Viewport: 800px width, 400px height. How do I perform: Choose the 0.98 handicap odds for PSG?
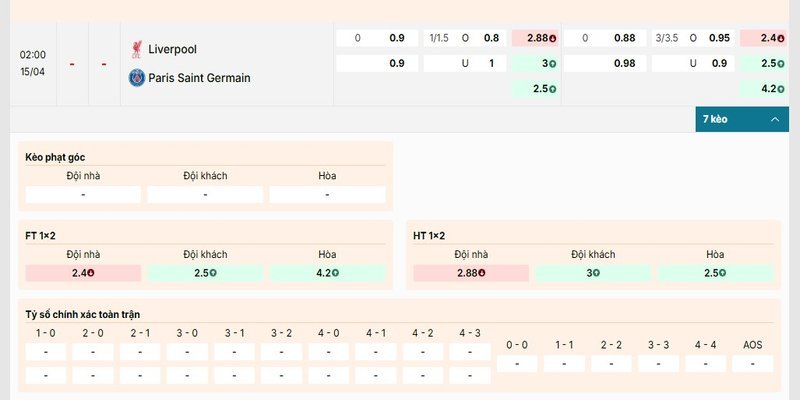click(x=624, y=63)
